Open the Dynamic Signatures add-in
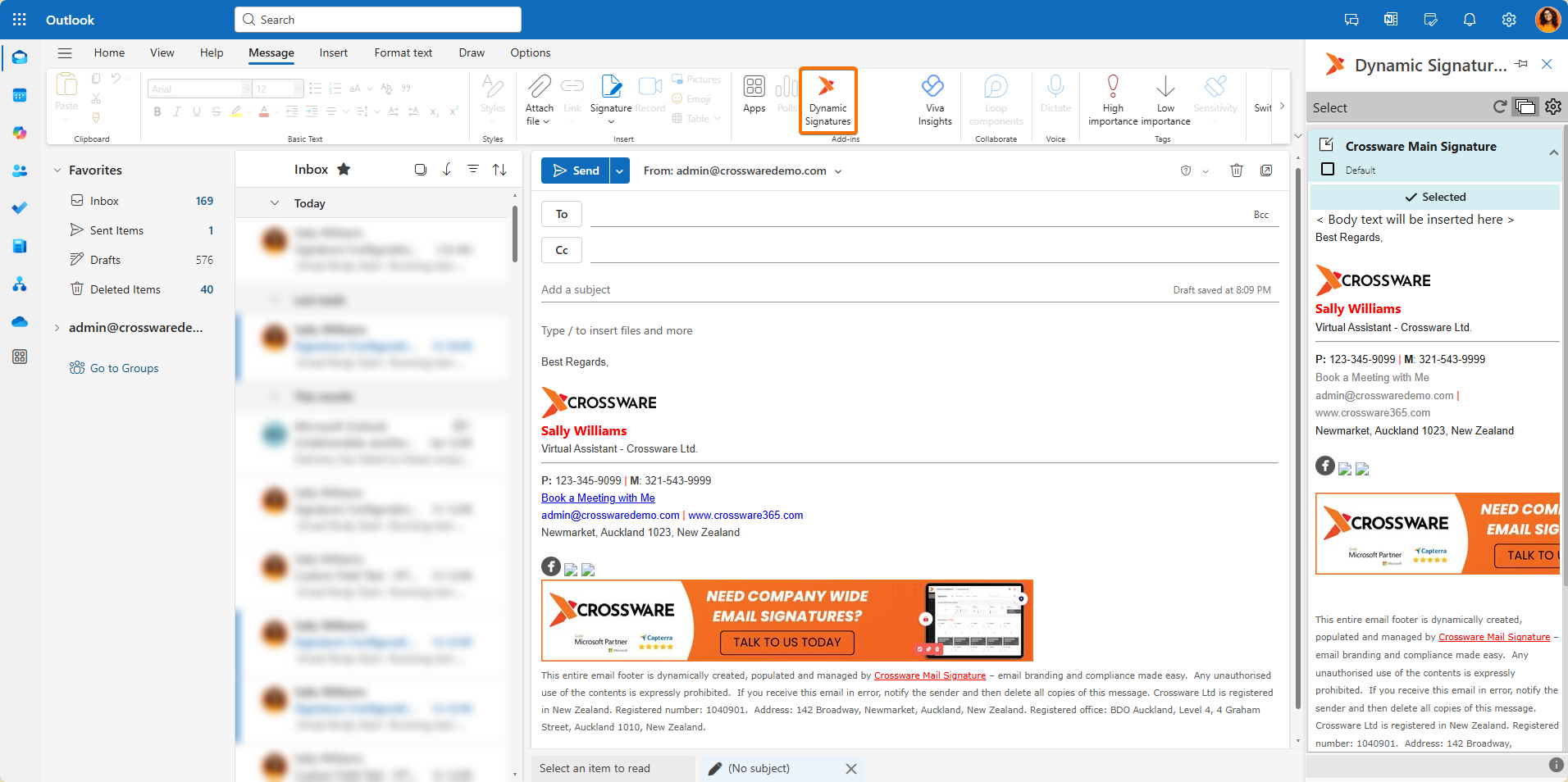The height and width of the screenshot is (782, 1568). [827, 100]
